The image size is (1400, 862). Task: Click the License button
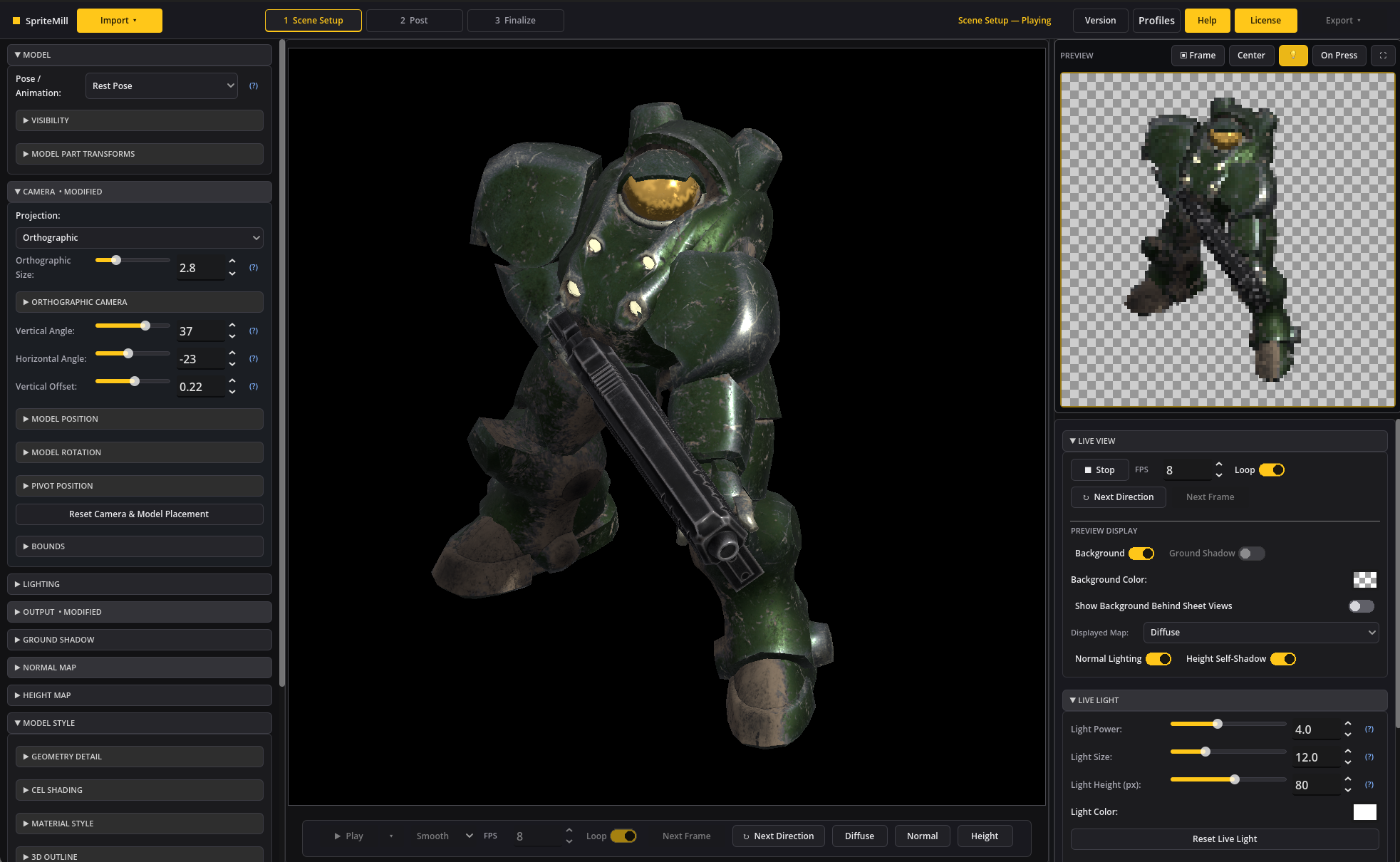pos(1265,21)
